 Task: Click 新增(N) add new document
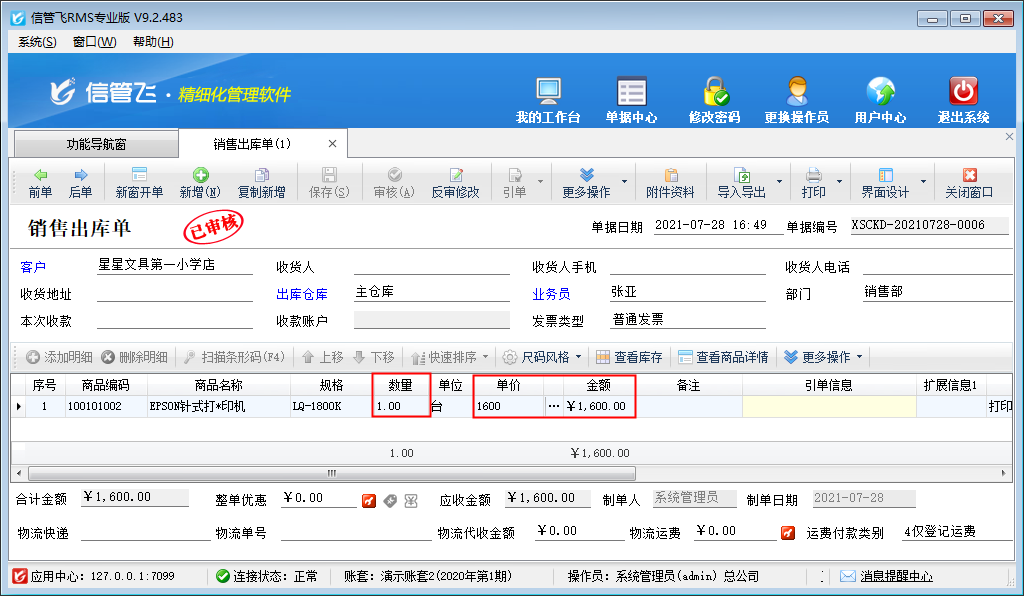coord(200,183)
